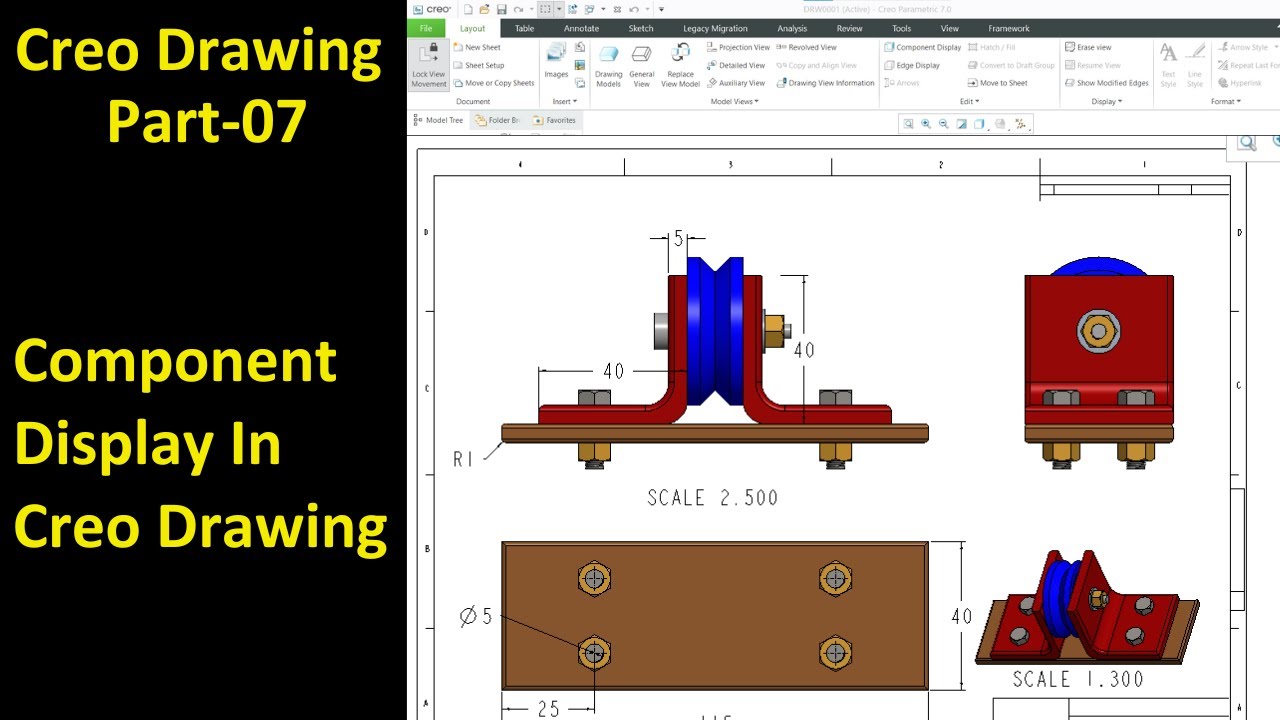Image resolution: width=1280 pixels, height=720 pixels.
Task: Save the drawing with the floppy icon
Action: click(502, 9)
